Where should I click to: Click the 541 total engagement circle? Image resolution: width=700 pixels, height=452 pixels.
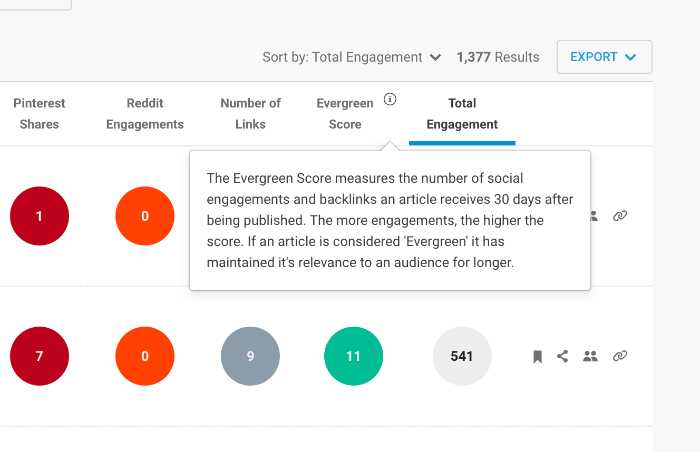[462, 356]
